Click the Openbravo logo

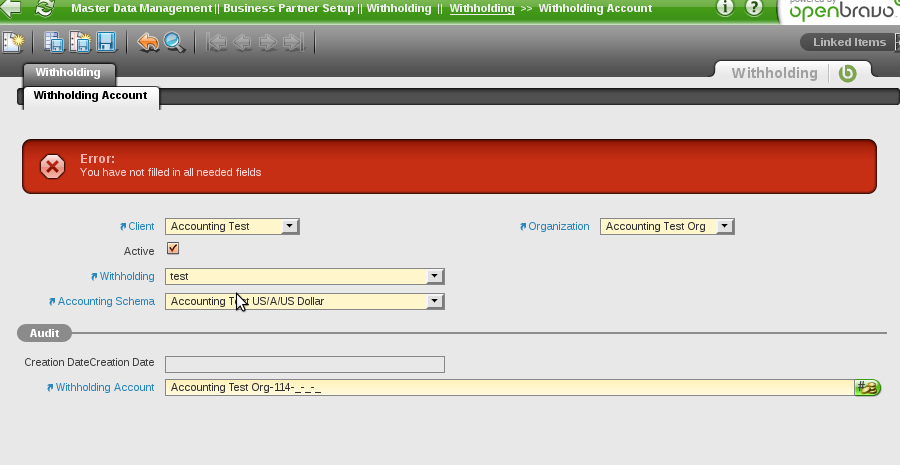pyautogui.click(x=841, y=10)
